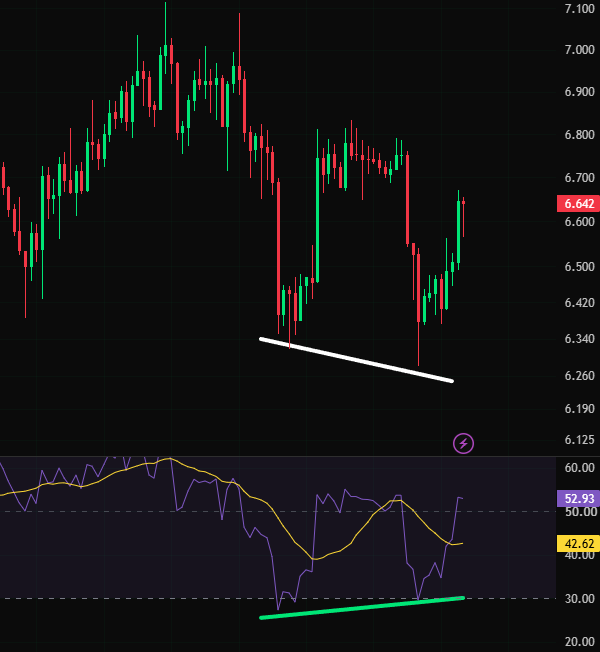Viewport: 600px width, 652px height.
Task: Click the 6.500 price axis label
Action: pos(580,267)
